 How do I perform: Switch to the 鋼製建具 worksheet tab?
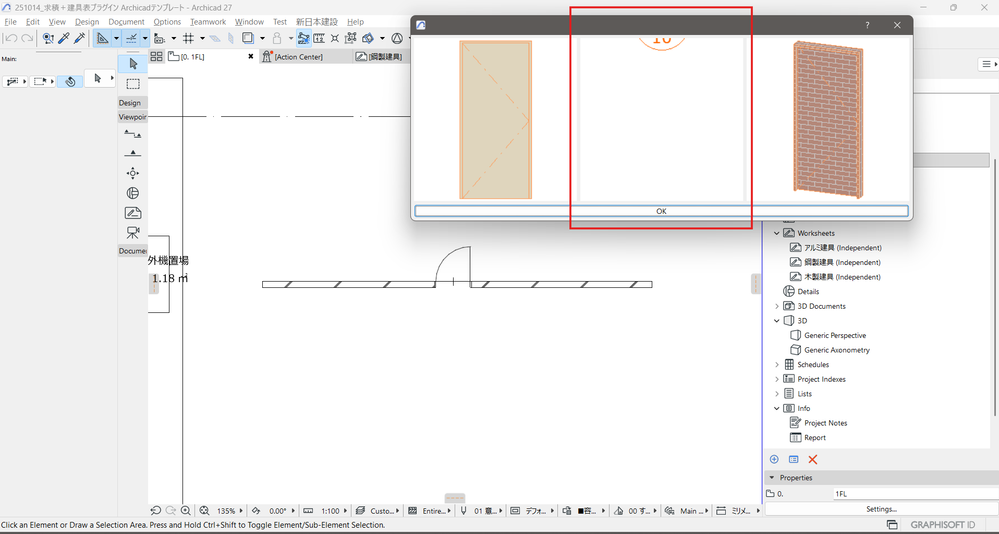click(380, 57)
